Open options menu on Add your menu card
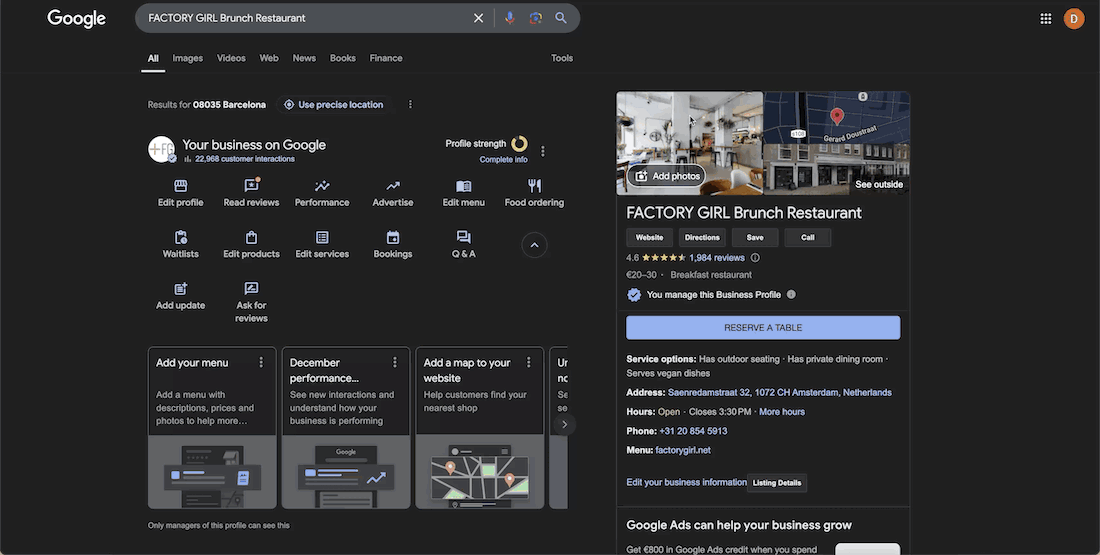Image resolution: width=1100 pixels, height=555 pixels. click(262, 363)
